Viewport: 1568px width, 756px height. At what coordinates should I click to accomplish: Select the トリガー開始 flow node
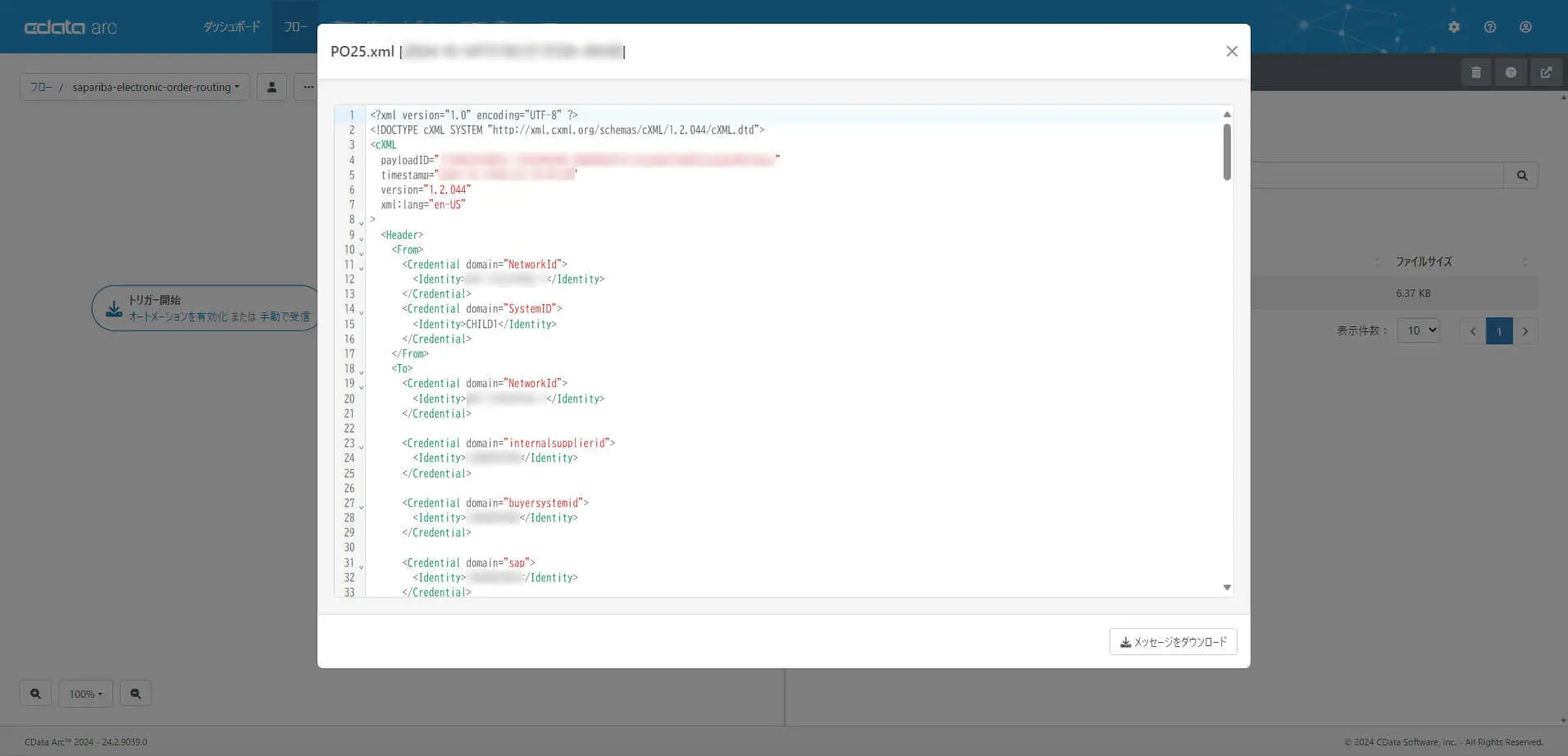(x=206, y=308)
